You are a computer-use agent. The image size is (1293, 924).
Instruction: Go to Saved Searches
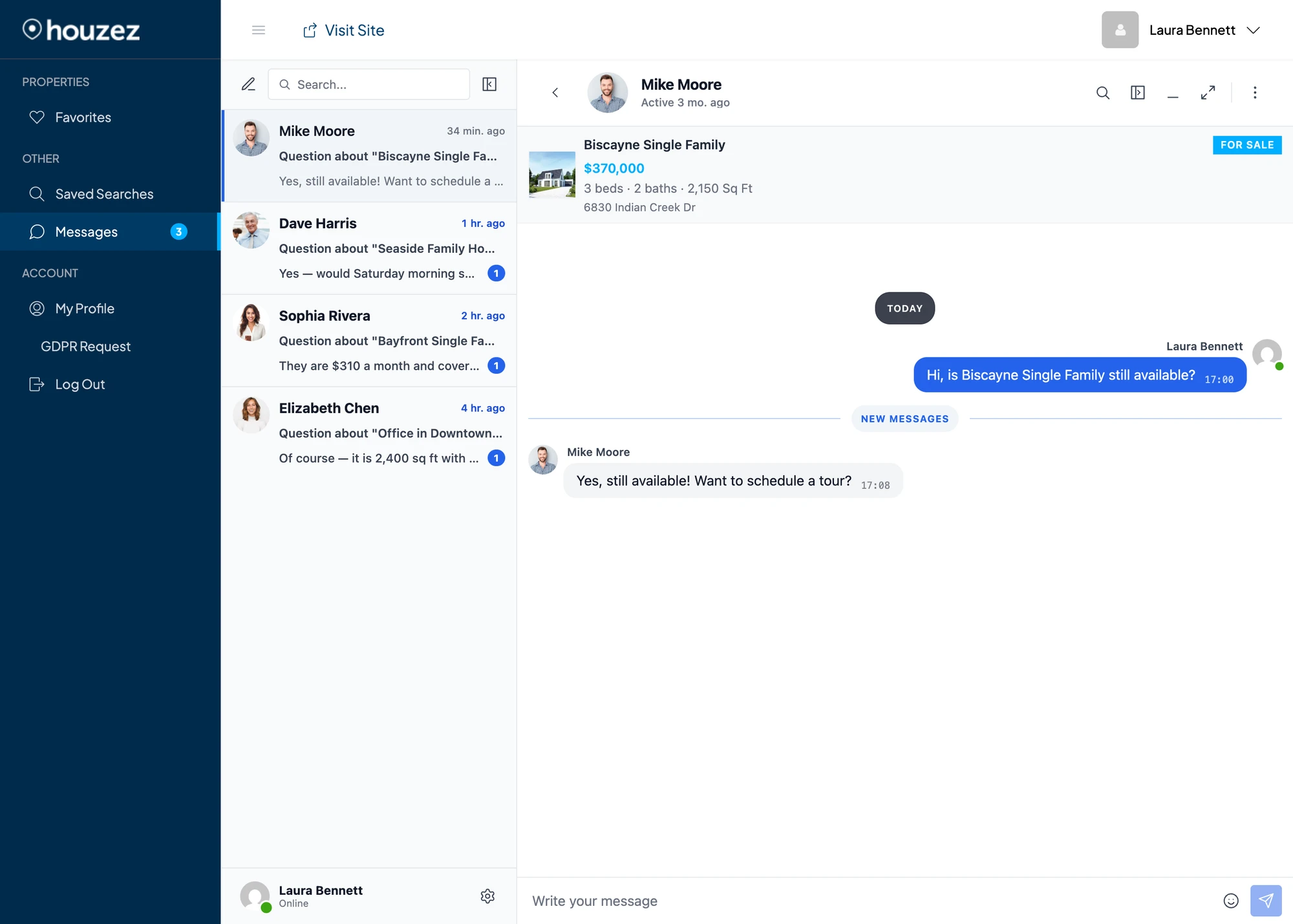[110, 194]
